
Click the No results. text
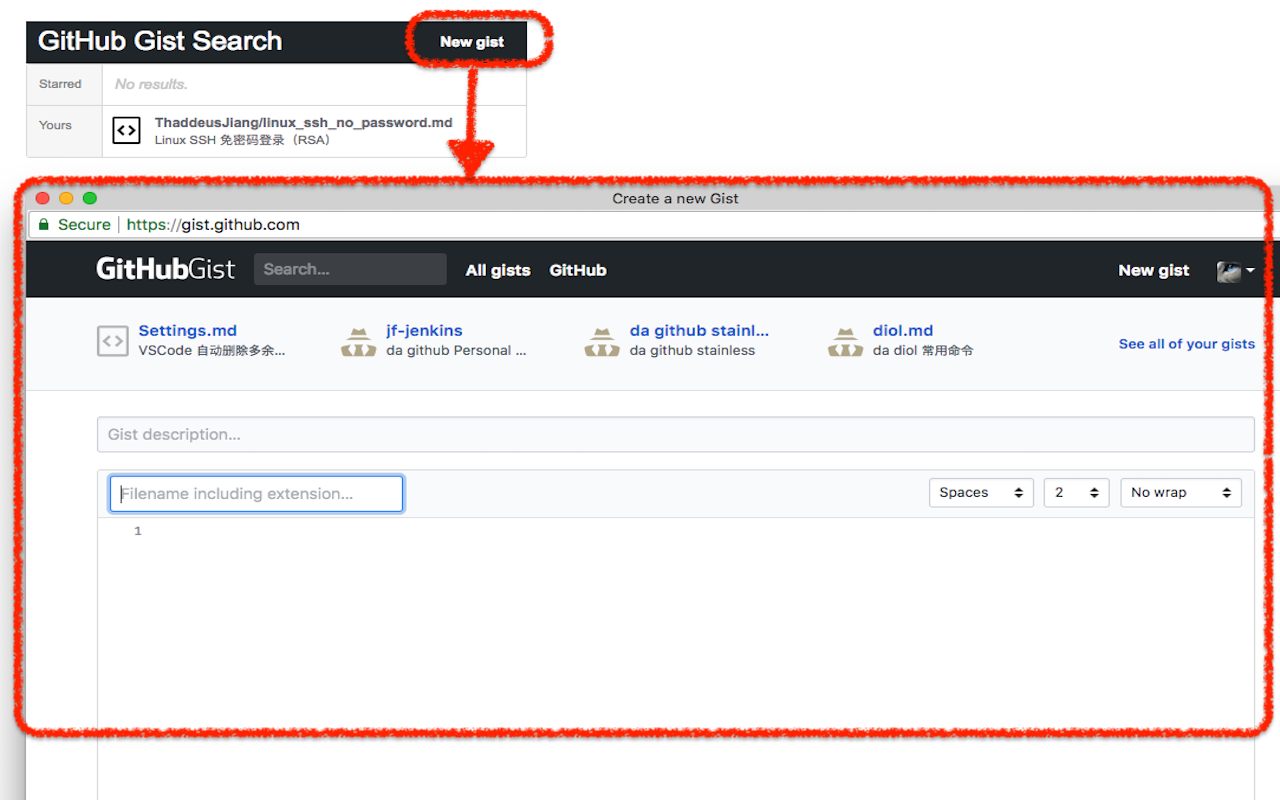point(151,84)
